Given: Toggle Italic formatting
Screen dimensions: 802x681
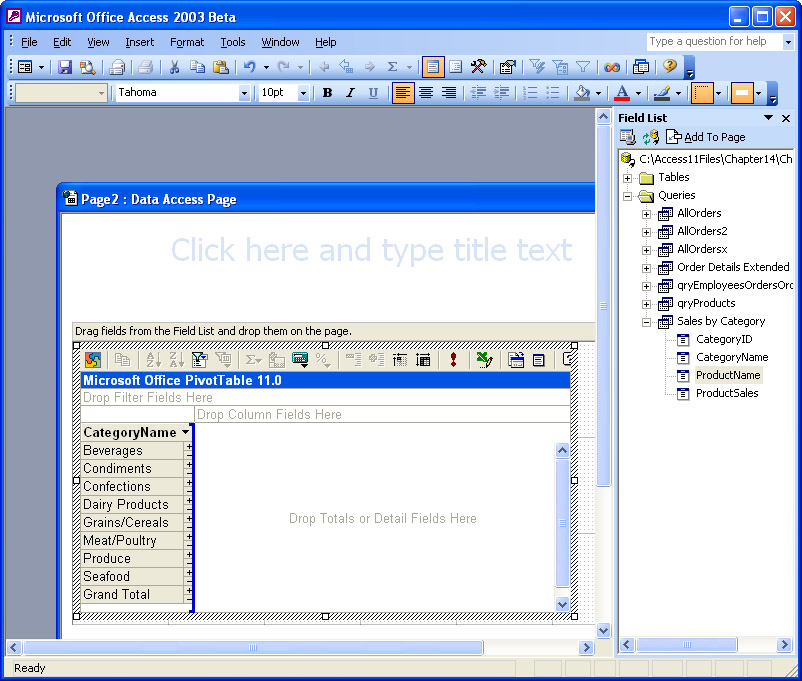Looking at the screenshot, I should click(350, 93).
